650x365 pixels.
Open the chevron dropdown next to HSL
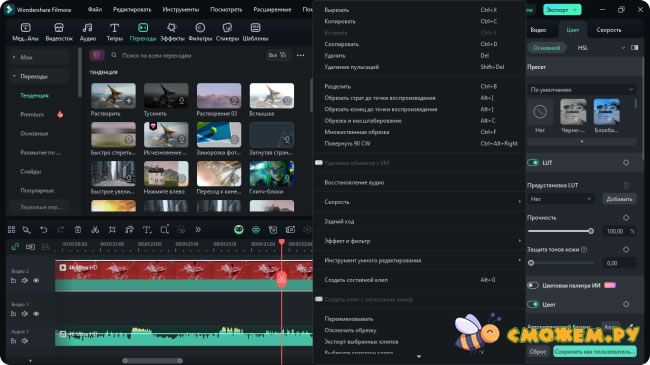coord(623,48)
